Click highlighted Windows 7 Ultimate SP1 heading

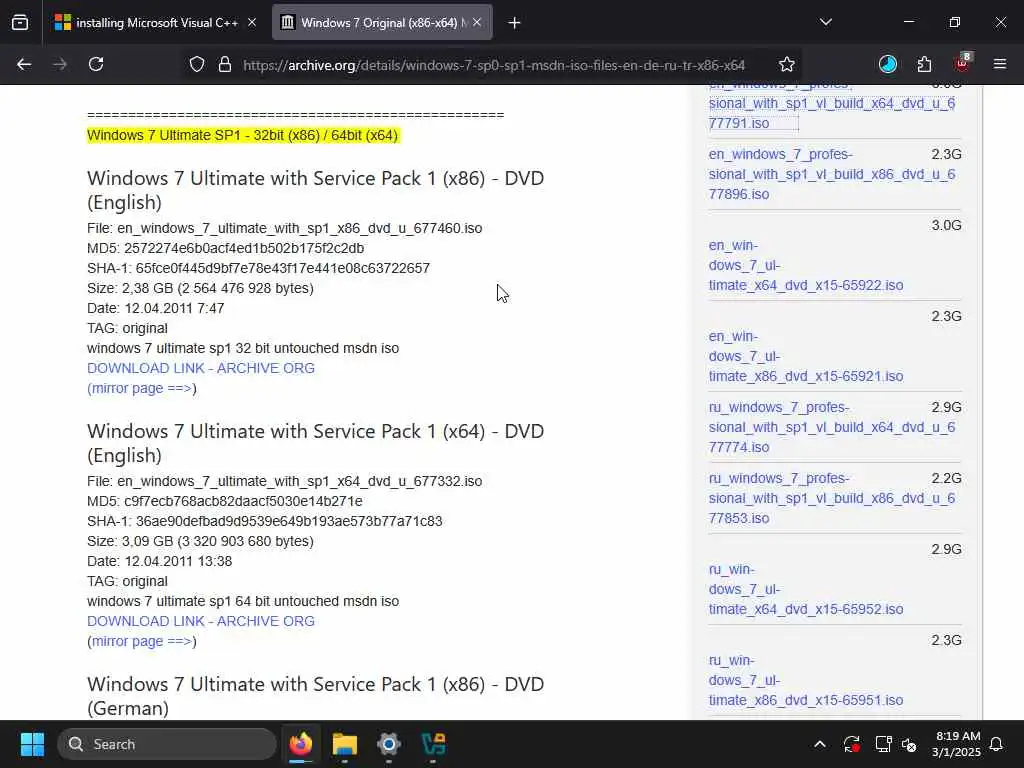point(242,135)
